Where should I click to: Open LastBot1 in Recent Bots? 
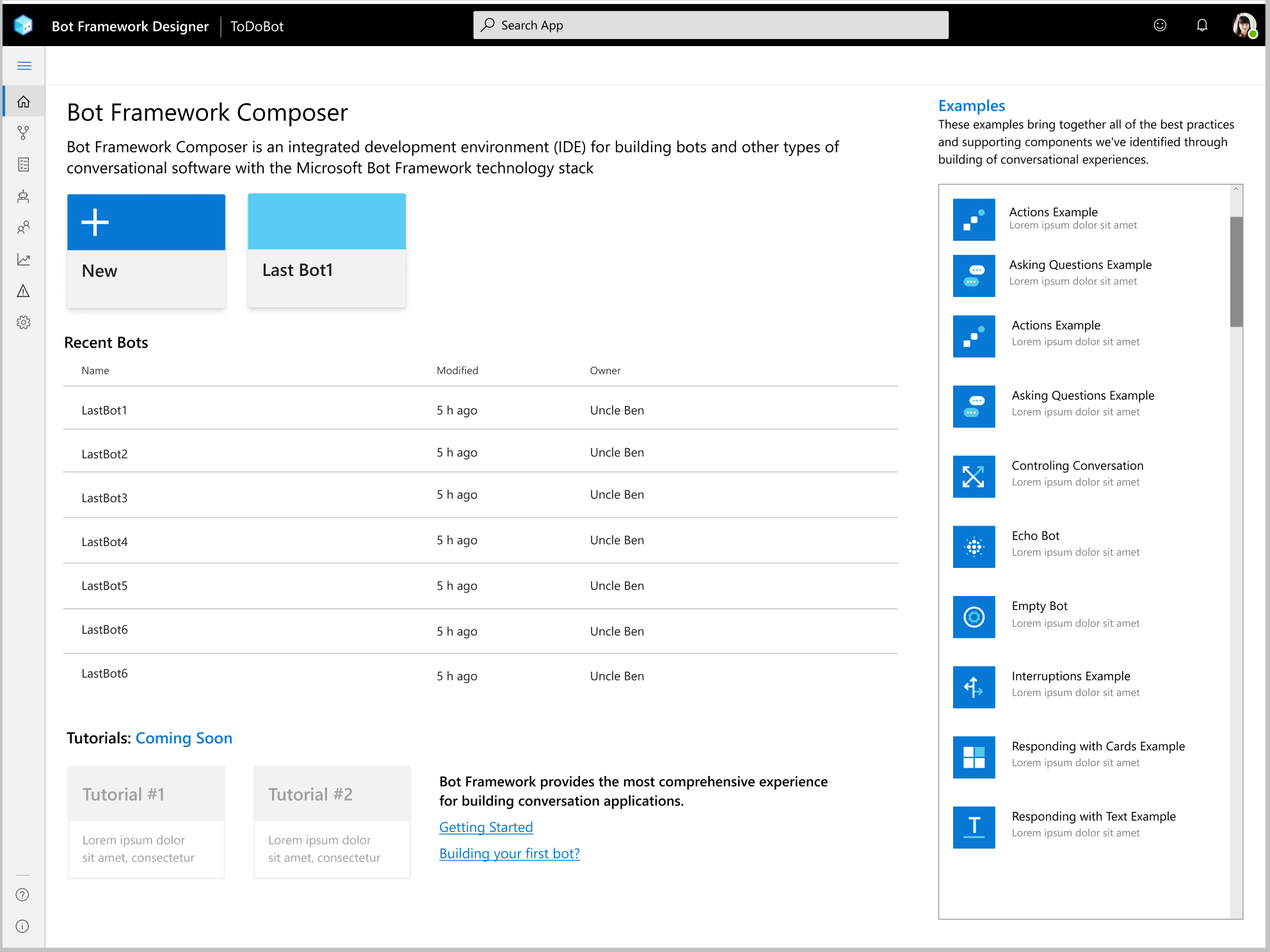click(x=104, y=410)
